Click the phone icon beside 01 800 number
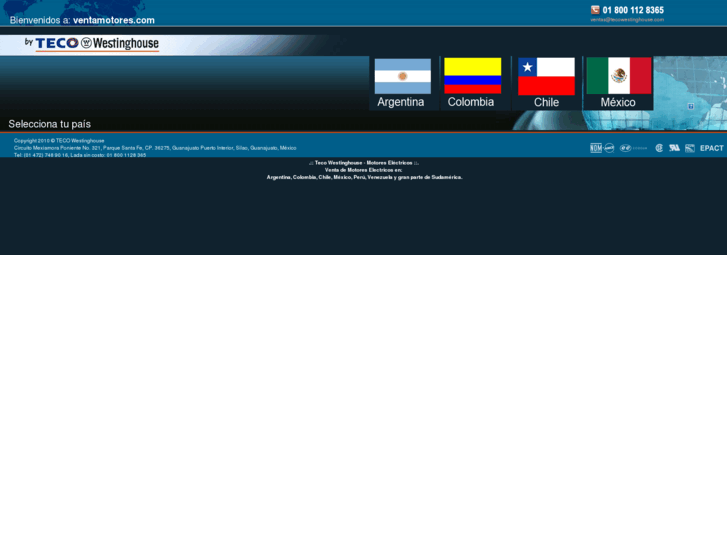The height and width of the screenshot is (545, 727). 595,10
